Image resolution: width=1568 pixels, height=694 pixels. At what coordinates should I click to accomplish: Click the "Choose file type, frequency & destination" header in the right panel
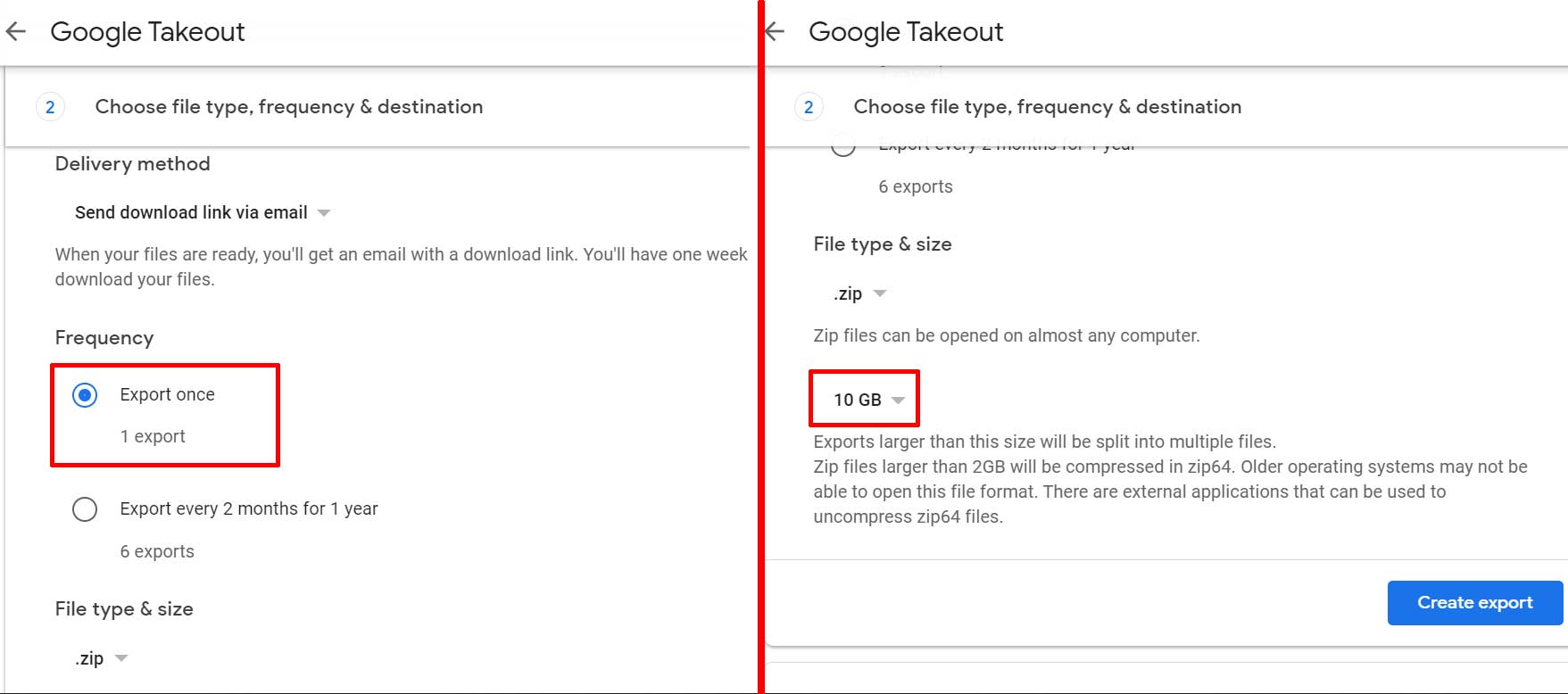[1048, 107]
